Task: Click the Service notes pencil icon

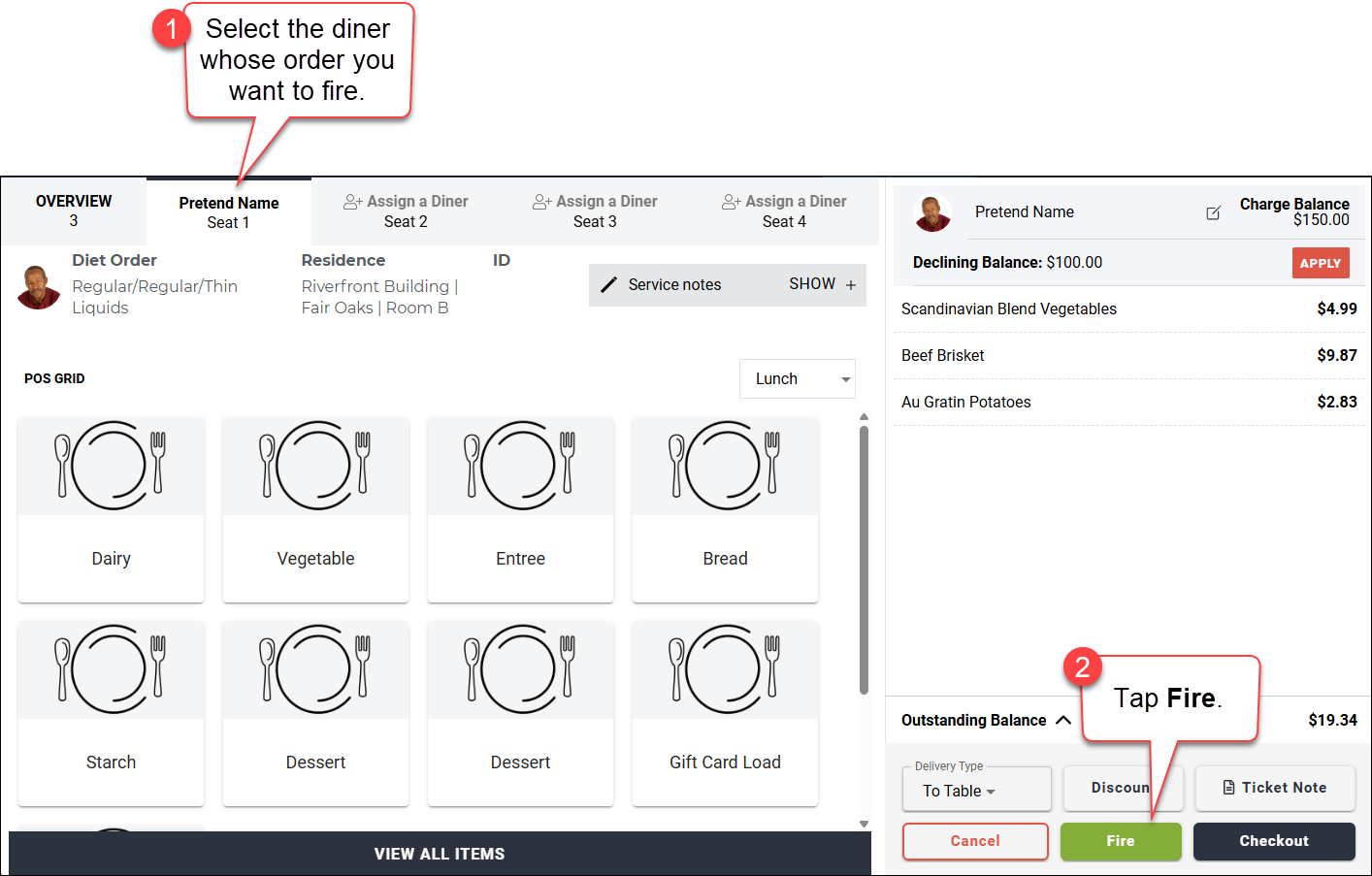Action: click(608, 284)
